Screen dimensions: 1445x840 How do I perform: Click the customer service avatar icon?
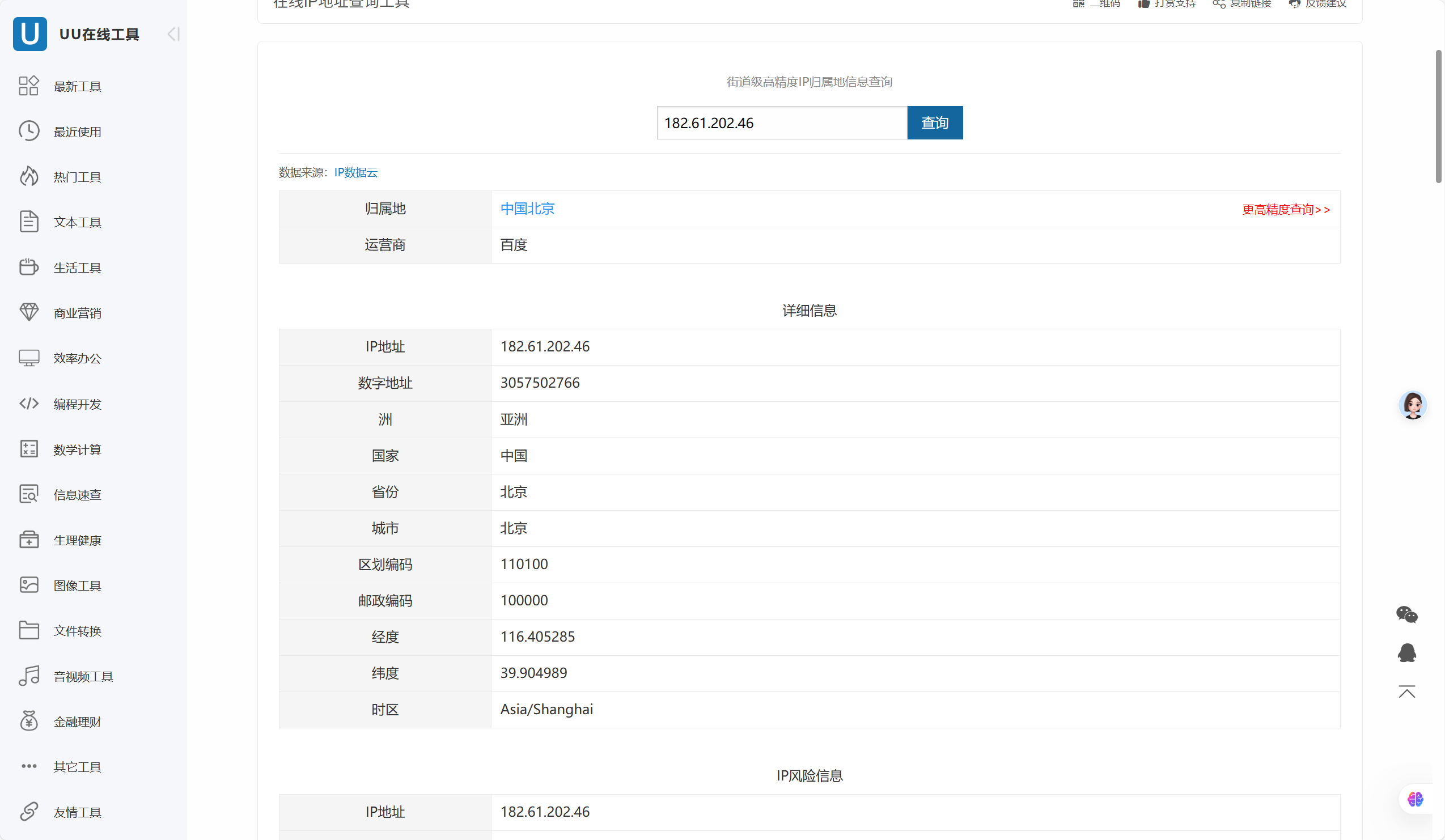(1413, 405)
